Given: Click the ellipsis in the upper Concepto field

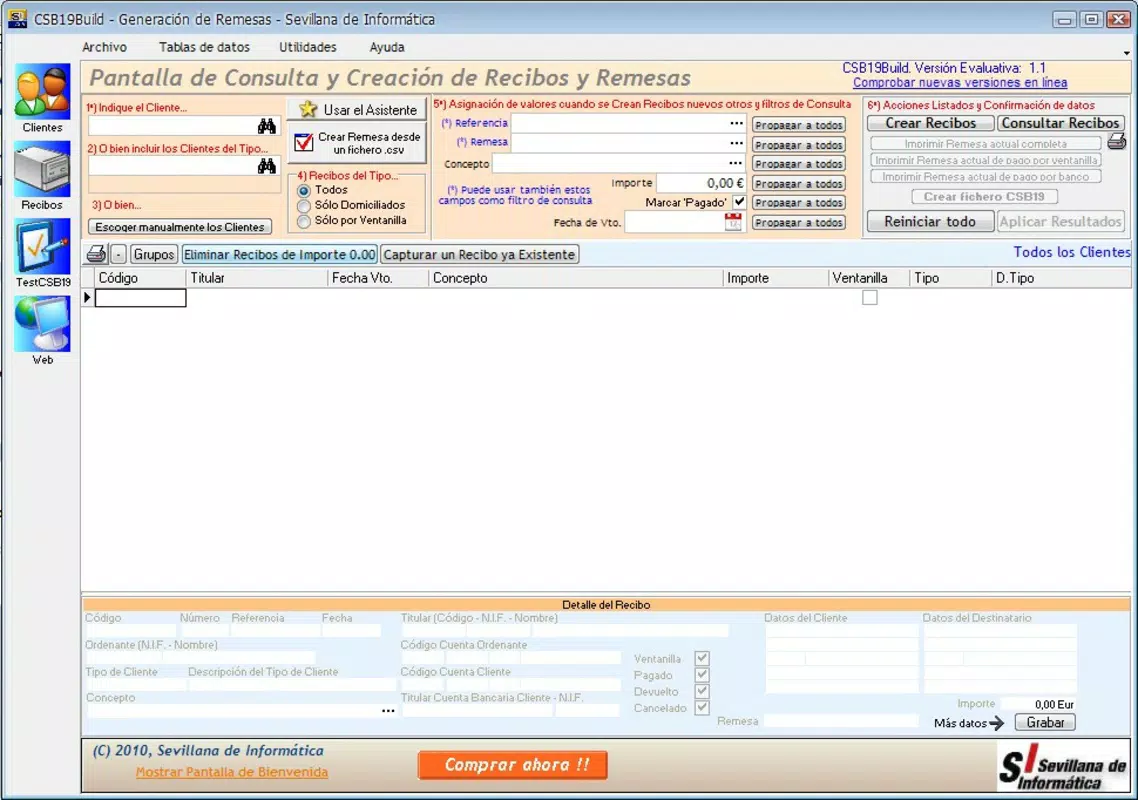Looking at the screenshot, I should (736, 163).
